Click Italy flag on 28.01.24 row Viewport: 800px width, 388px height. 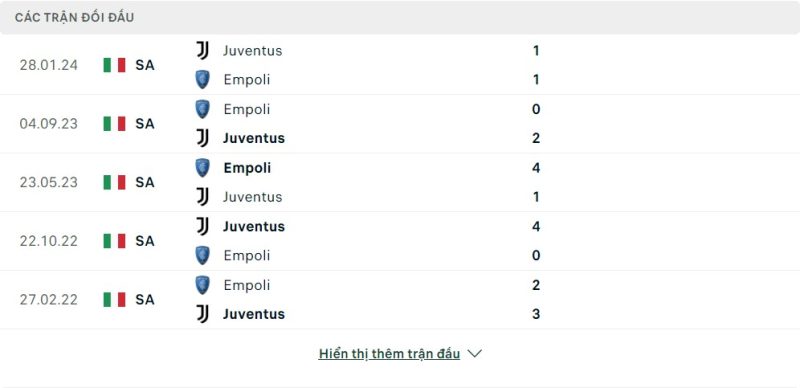(114, 65)
